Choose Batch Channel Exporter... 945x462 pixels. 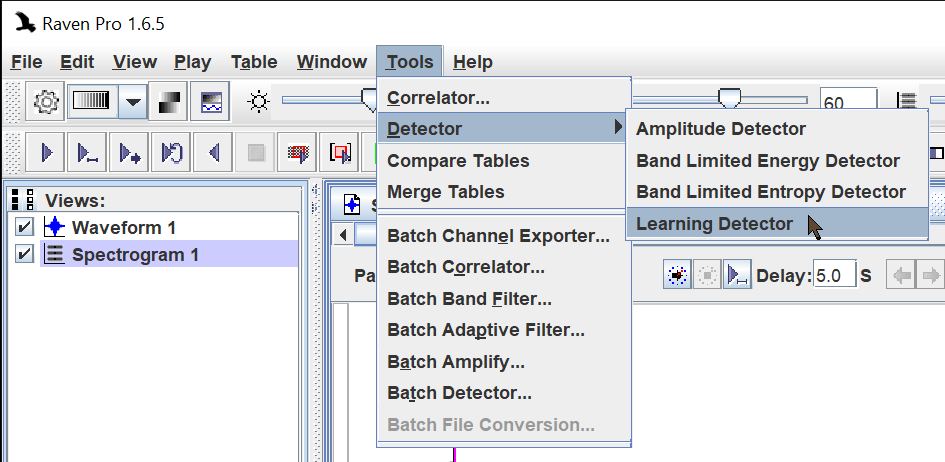tap(504, 236)
